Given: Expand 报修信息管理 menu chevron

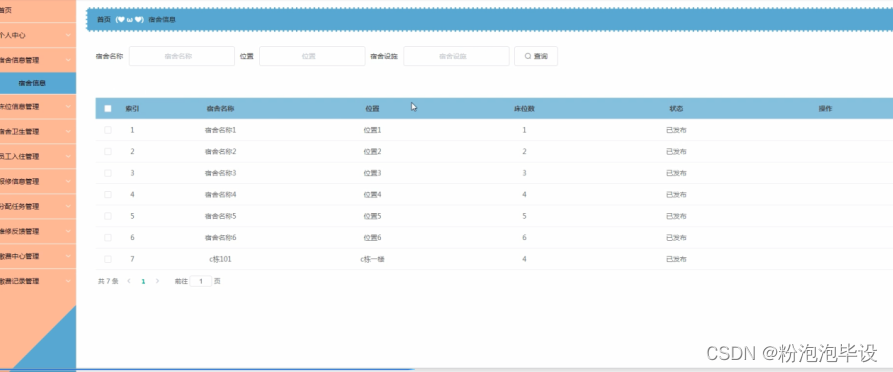Looking at the screenshot, I should (68, 182).
